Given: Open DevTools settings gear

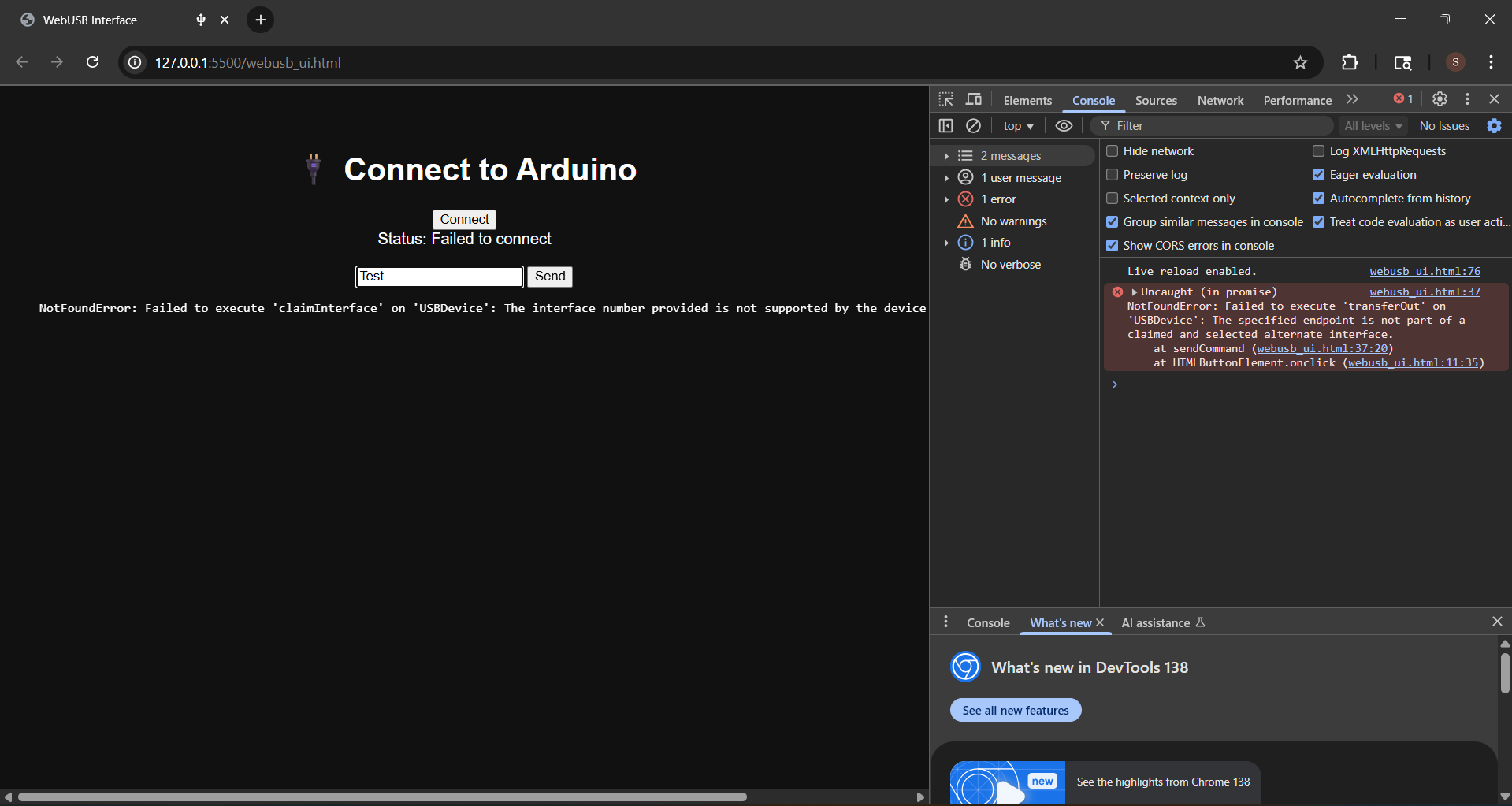Looking at the screenshot, I should pyautogui.click(x=1440, y=99).
